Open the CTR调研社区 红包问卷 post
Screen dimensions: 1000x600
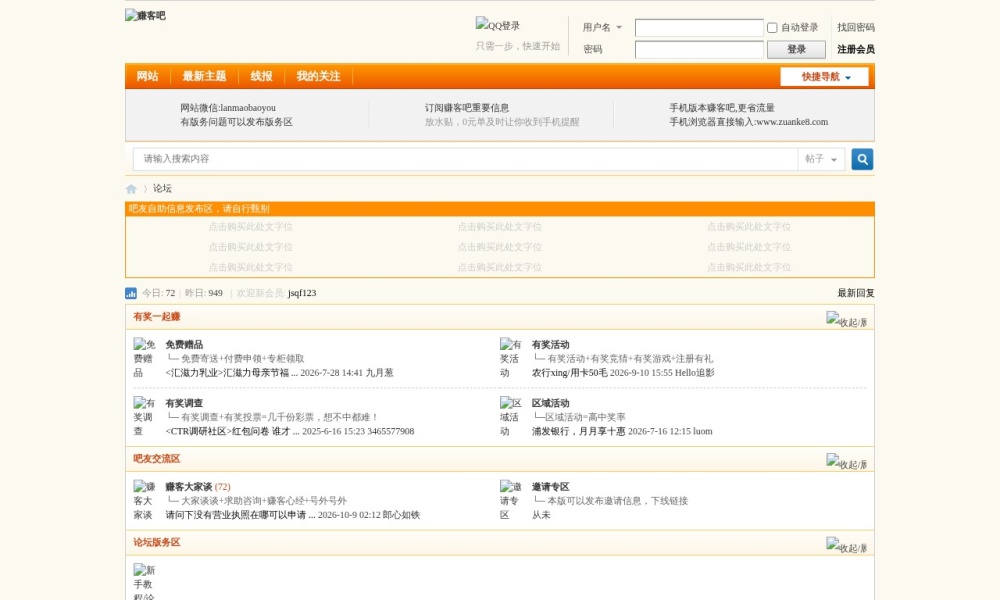point(232,432)
